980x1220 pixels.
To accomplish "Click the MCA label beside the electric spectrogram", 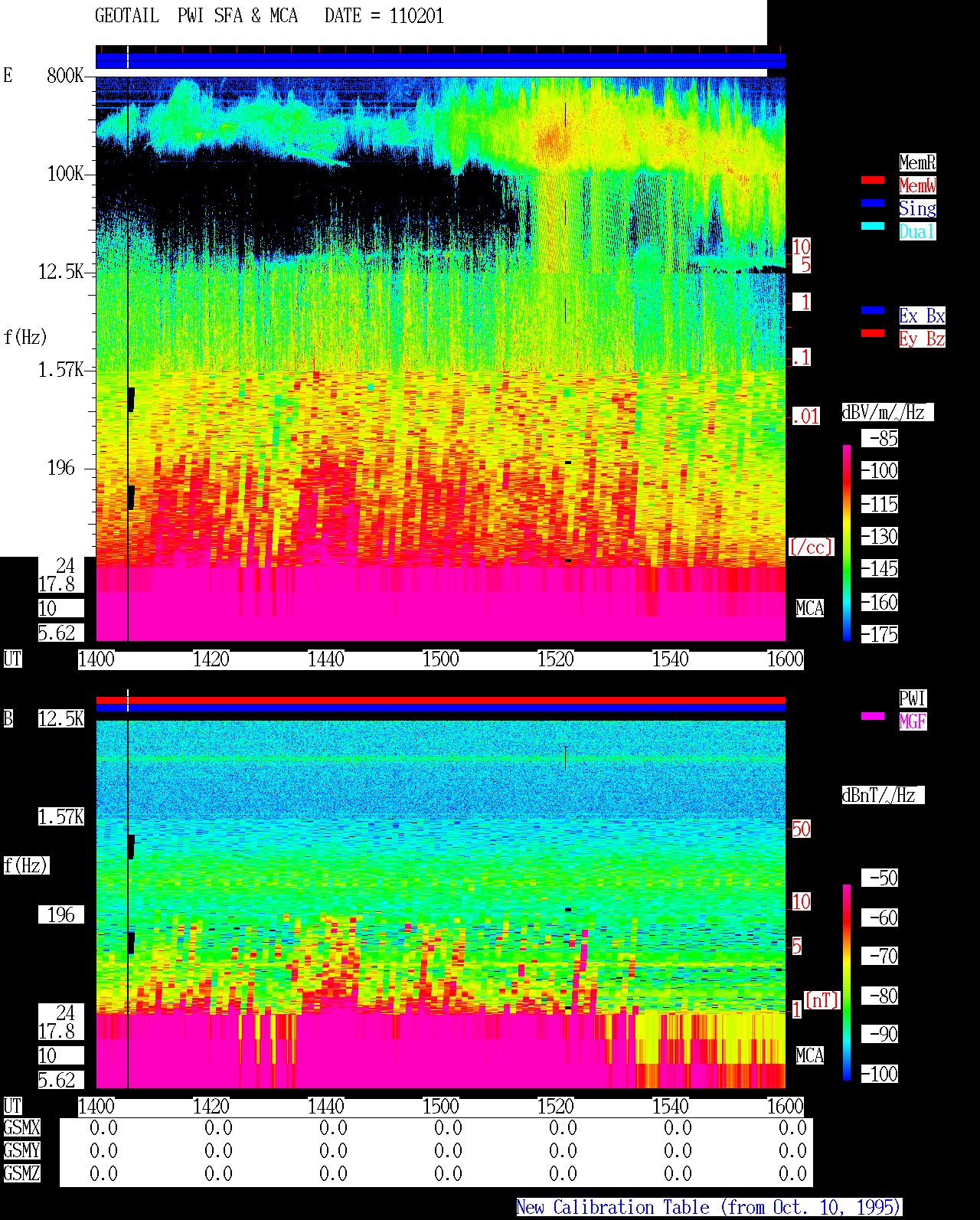I will (809, 609).
